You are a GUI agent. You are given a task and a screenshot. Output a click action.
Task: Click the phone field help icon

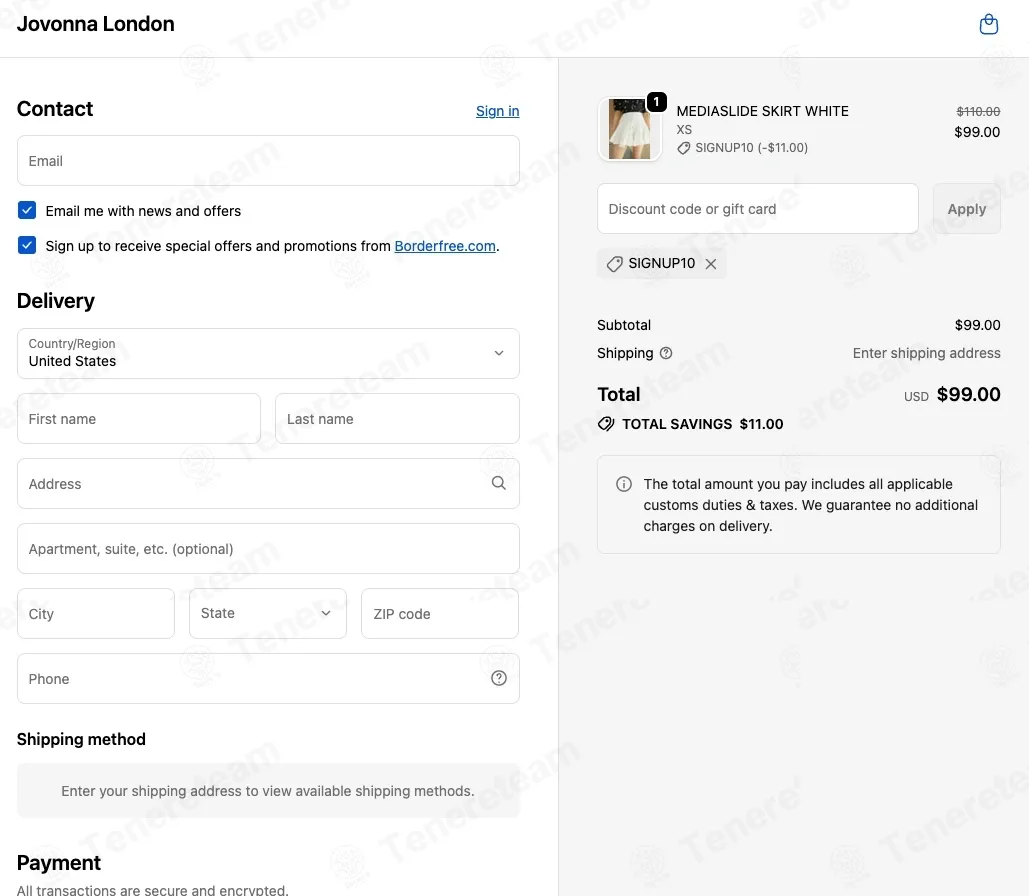(x=499, y=678)
